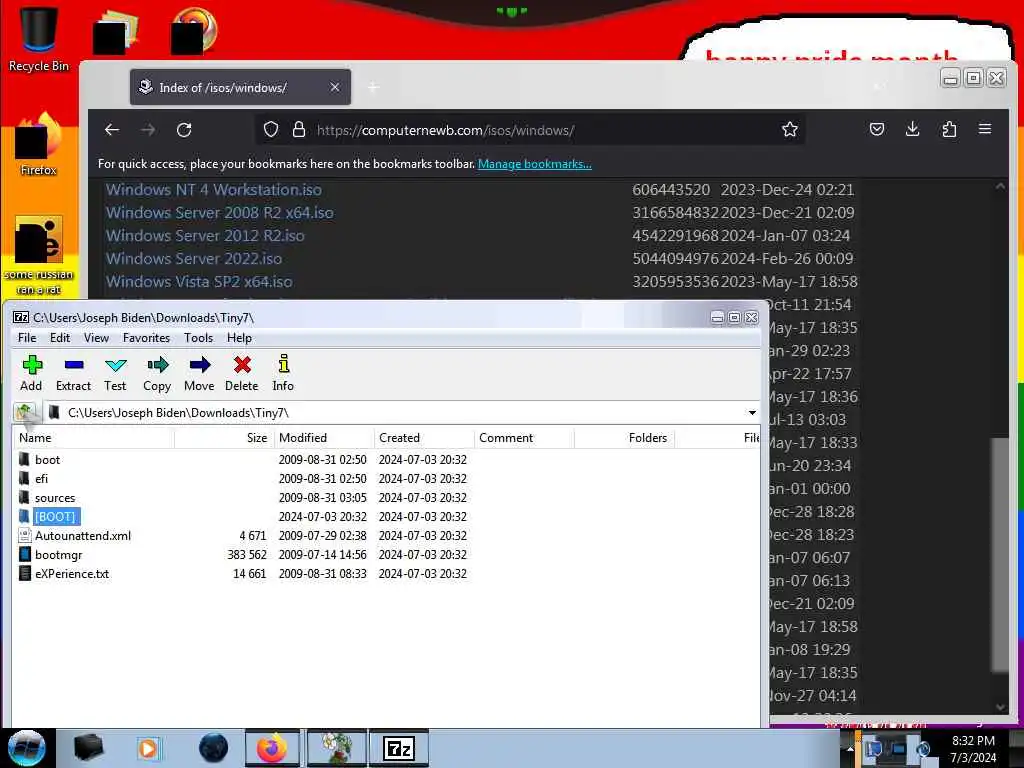
Task: Open Windows Server 2022.iso link
Action: [194, 258]
